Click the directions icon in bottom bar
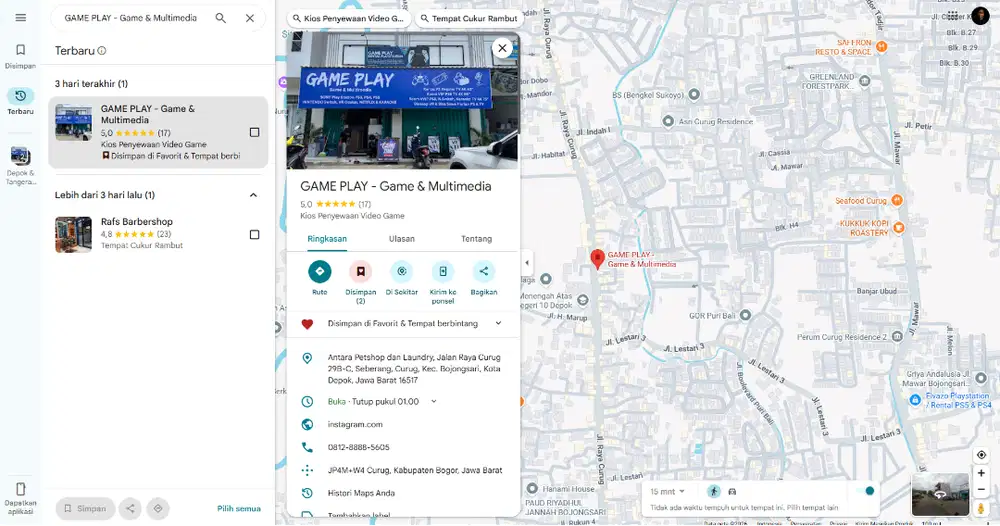This screenshot has height=526, width=1000. tap(158, 509)
